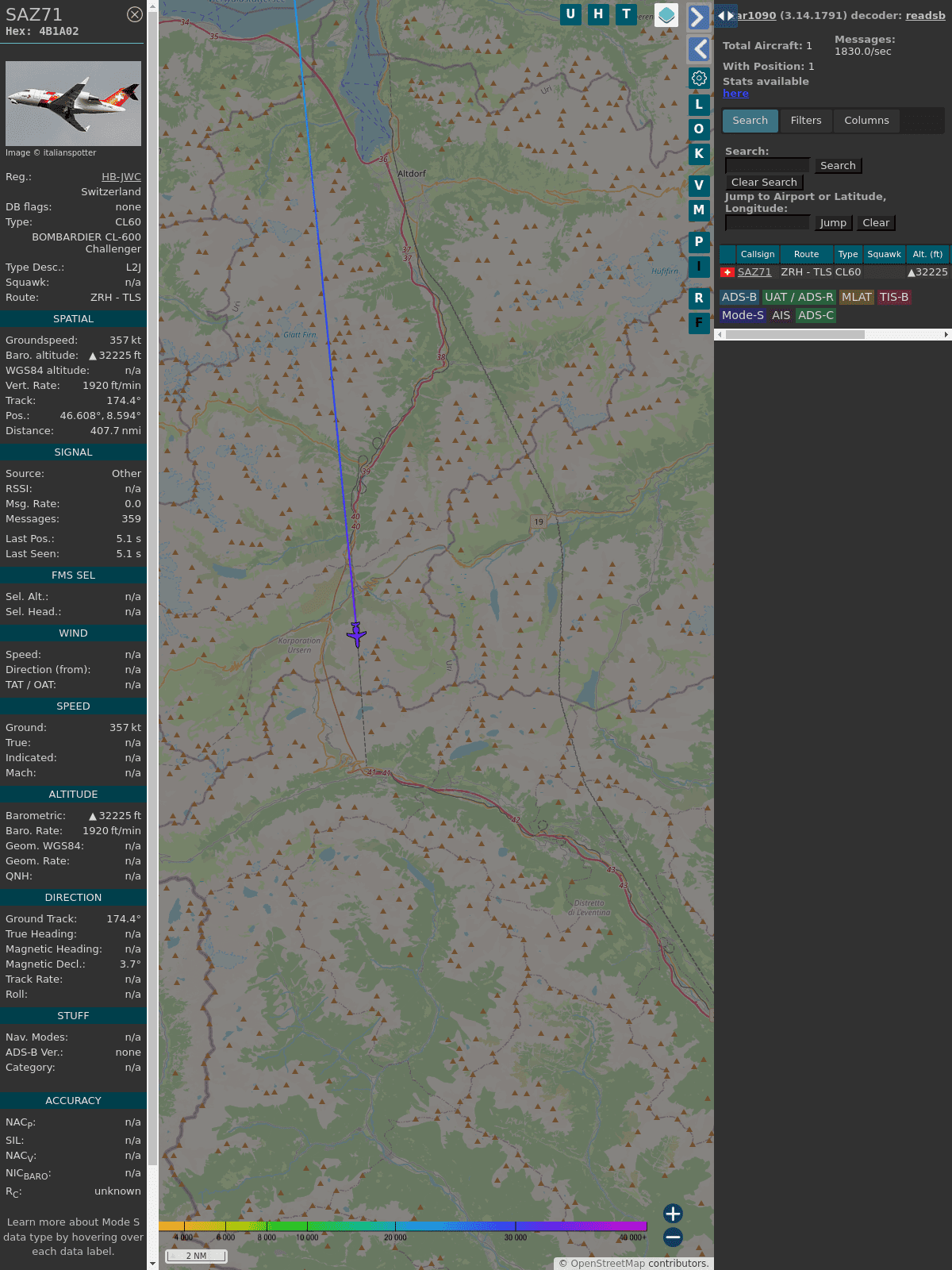The height and width of the screenshot is (1270, 952).
Task: Toggle the L map button
Action: pos(699,105)
